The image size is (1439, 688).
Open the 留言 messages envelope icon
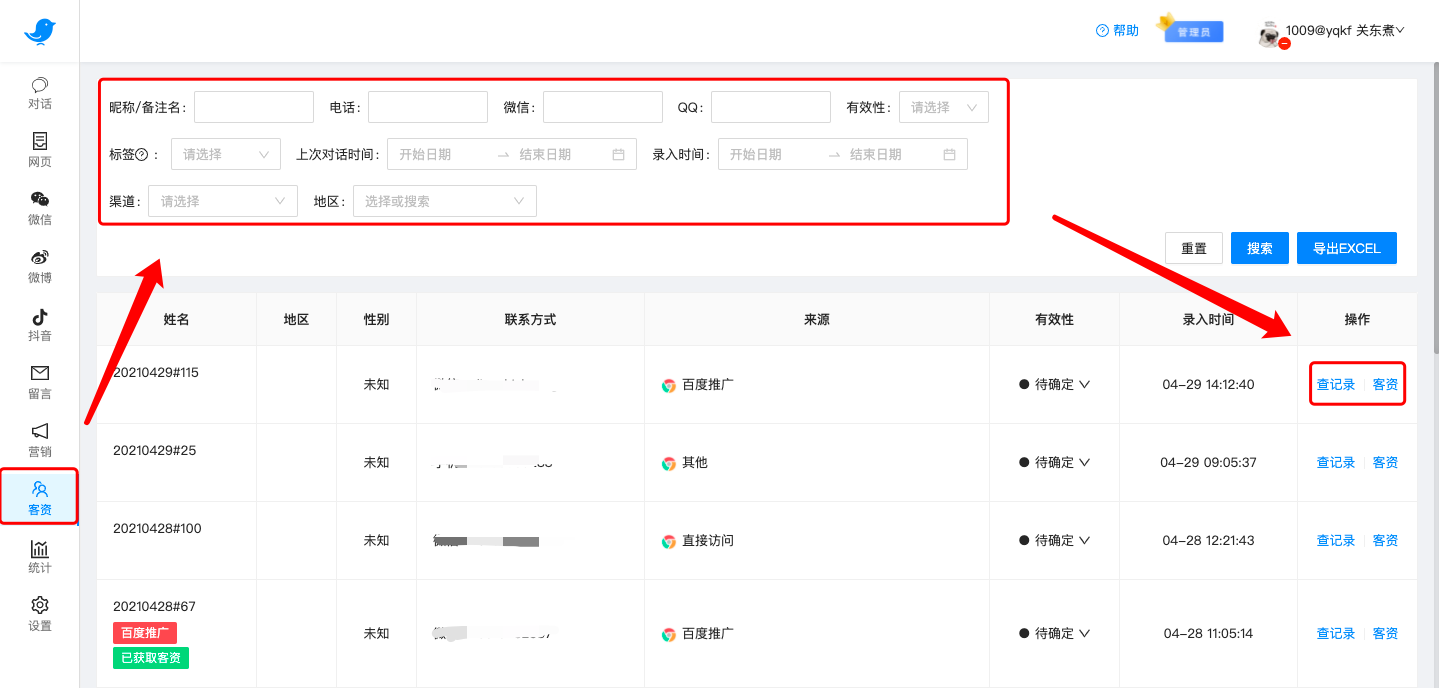(40, 382)
